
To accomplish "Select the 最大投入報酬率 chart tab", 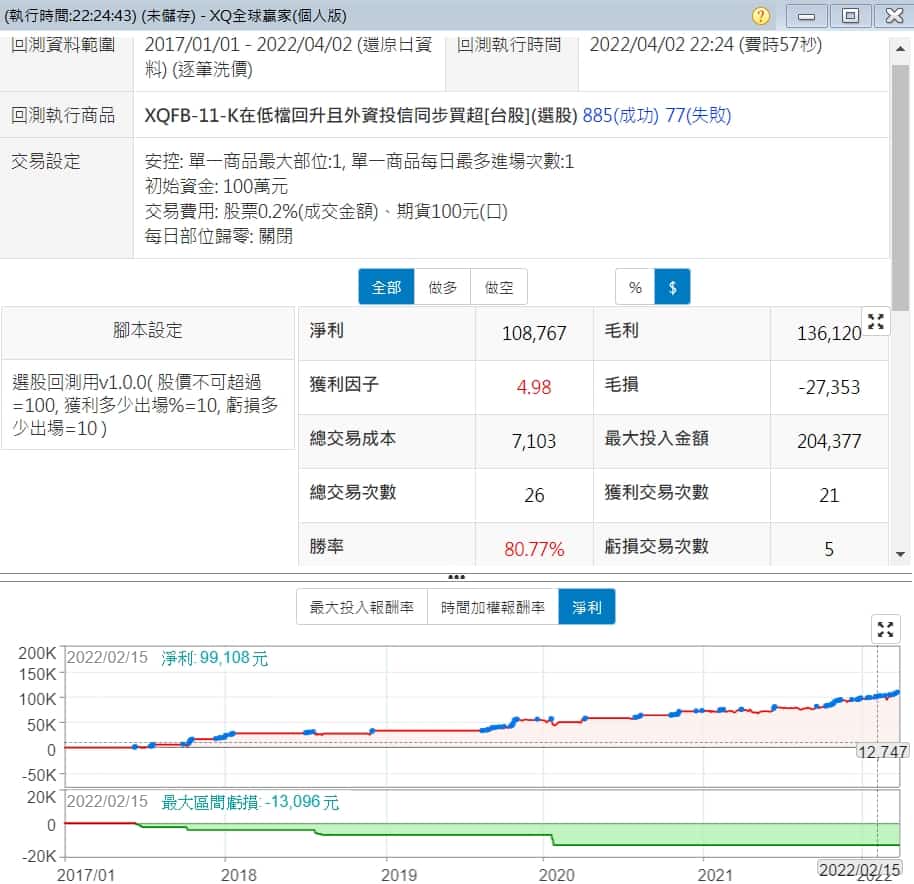I will click(x=362, y=607).
